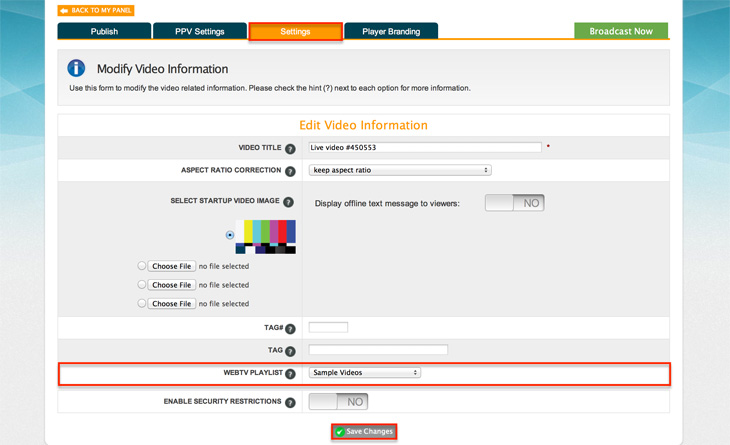Click the Broadcast Now button

click(621, 31)
